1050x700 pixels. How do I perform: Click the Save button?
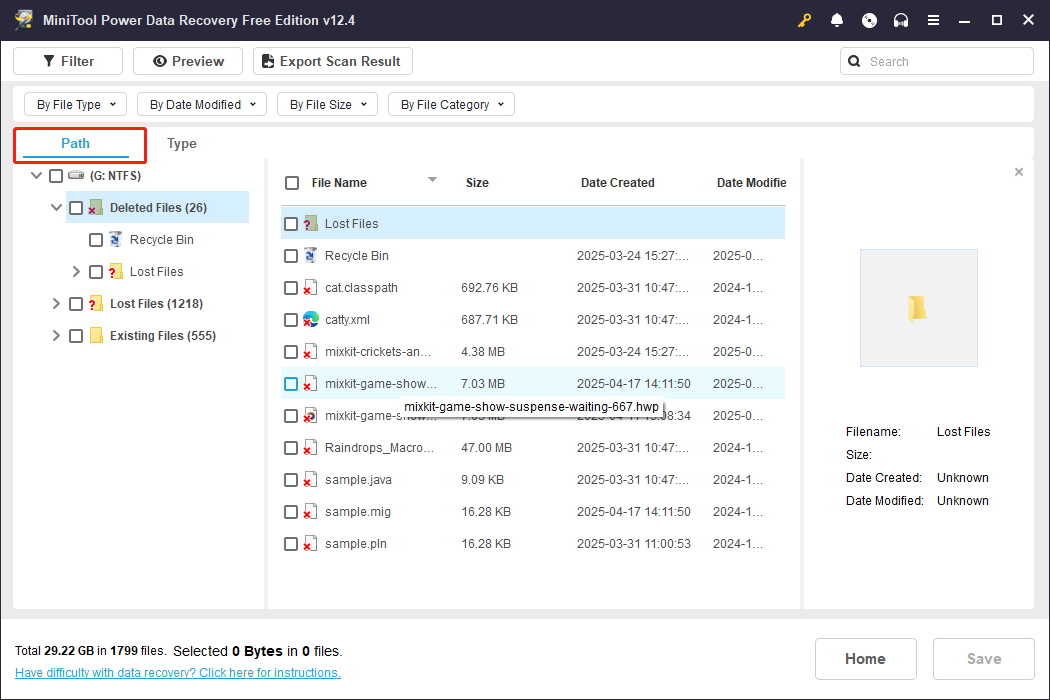point(984,659)
